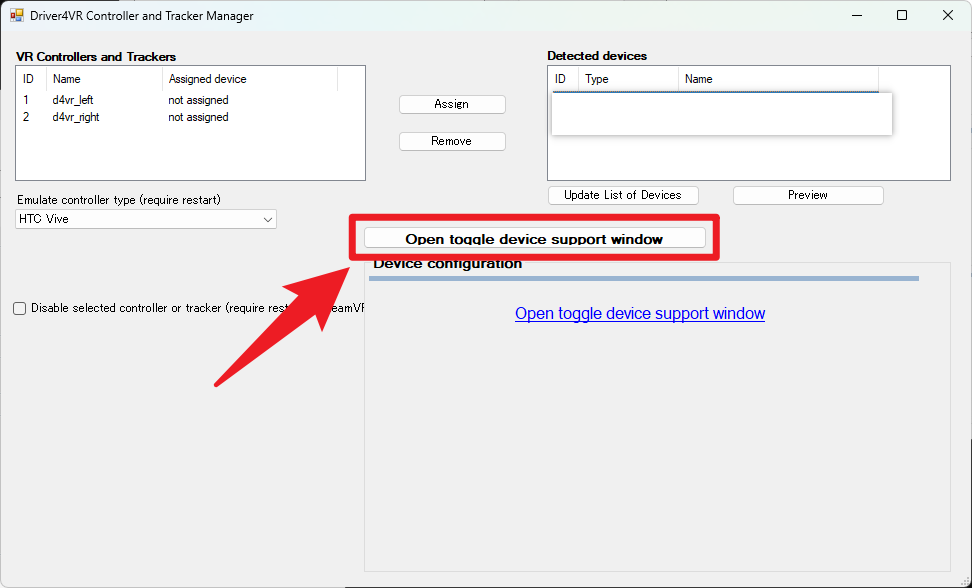Click Update List of Devices button
972x588 pixels.
point(623,195)
